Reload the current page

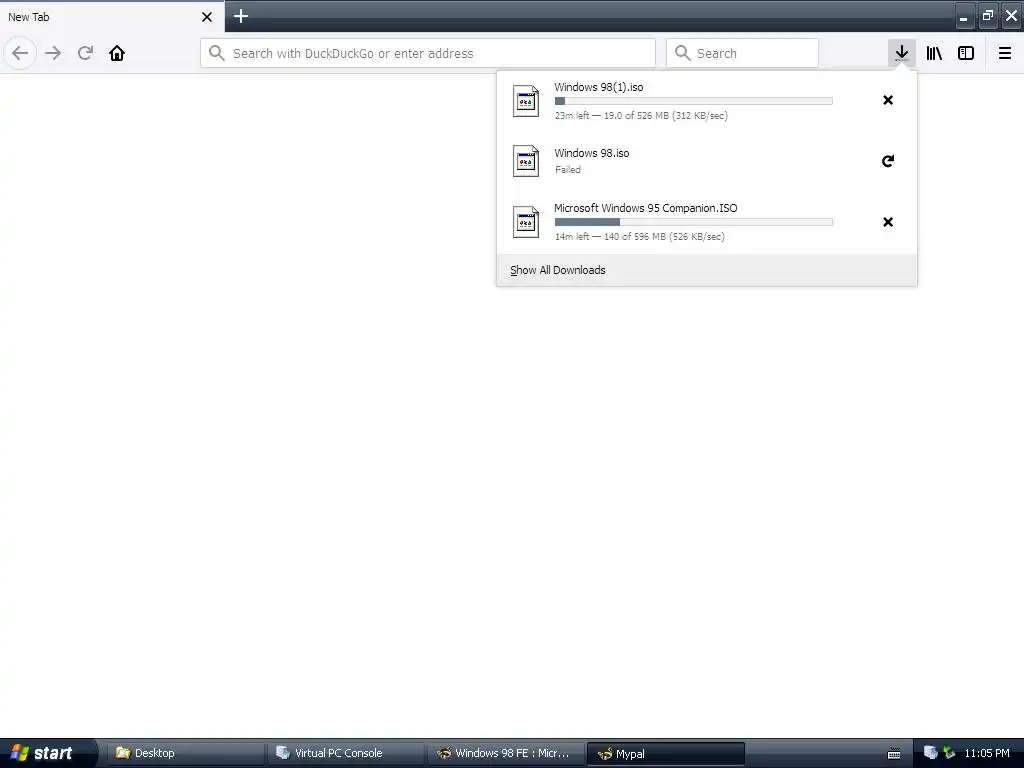(85, 53)
